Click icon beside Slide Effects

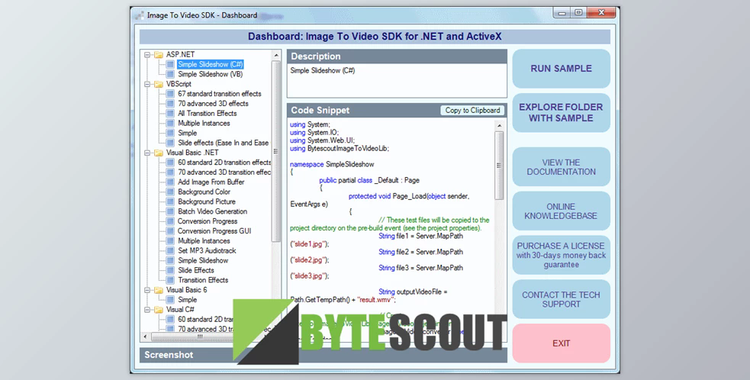pyautogui.click(x=170, y=270)
